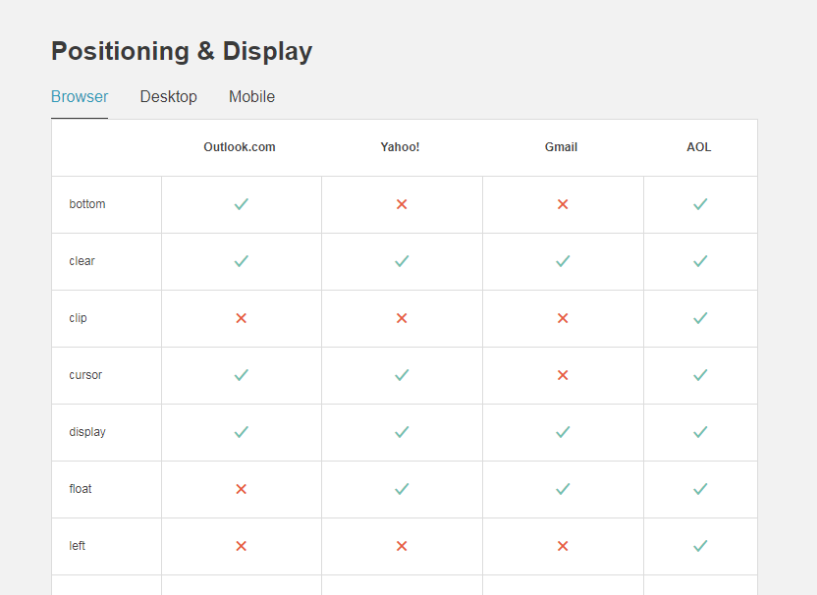
Task: Click the Yahoo! cross icon for bottom
Action: tap(402, 204)
